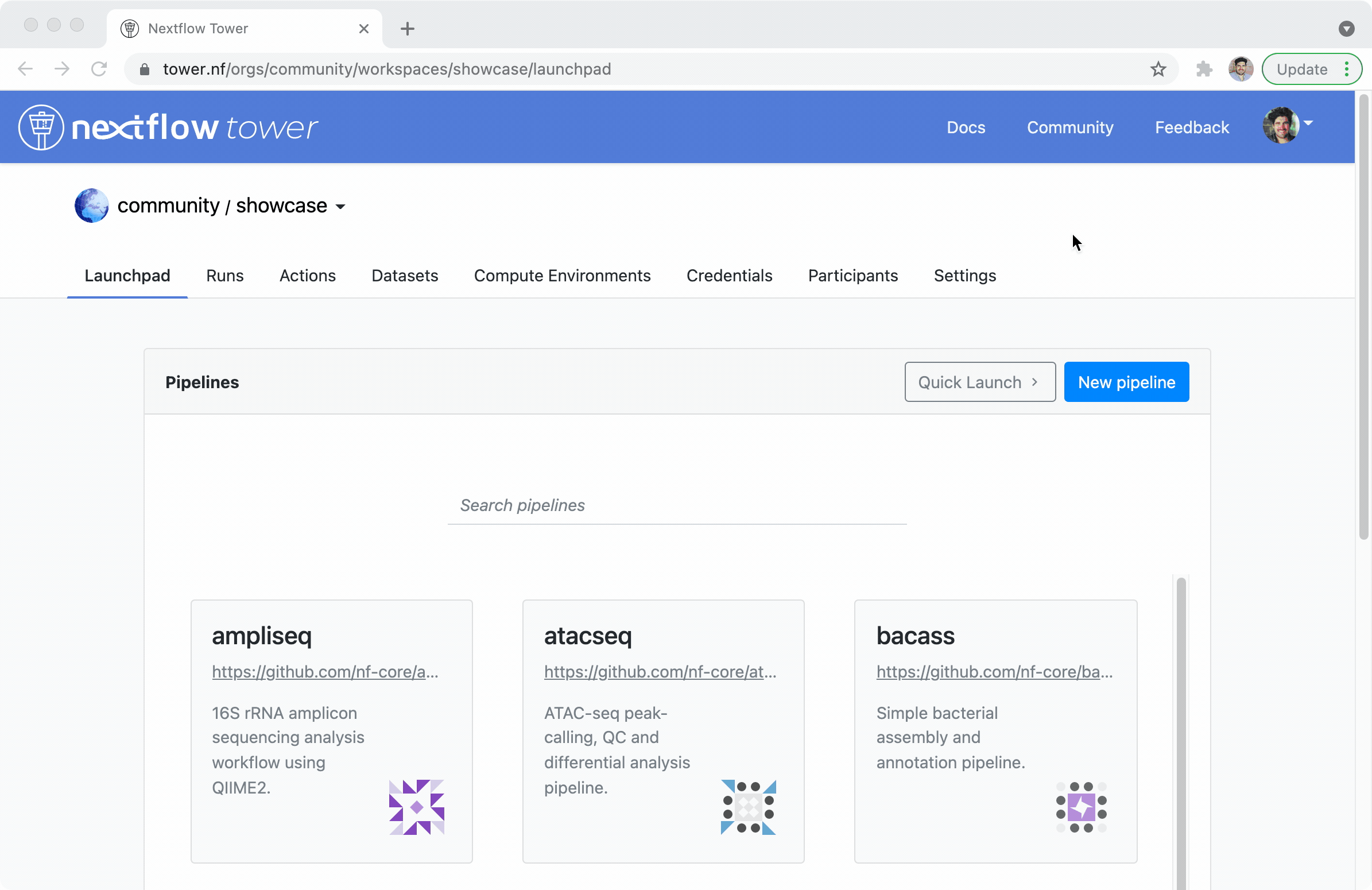Image resolution: width=1372 pixels, height=890 pixels.
Task: Click the New pipeline button
Action: 1126,382
